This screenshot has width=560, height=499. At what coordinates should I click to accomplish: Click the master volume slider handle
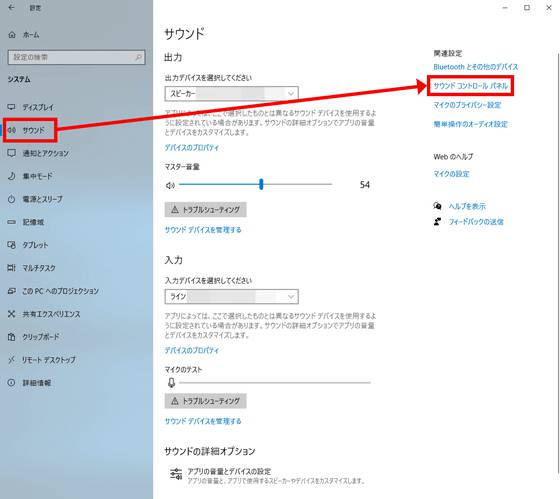tap(261, 184)
